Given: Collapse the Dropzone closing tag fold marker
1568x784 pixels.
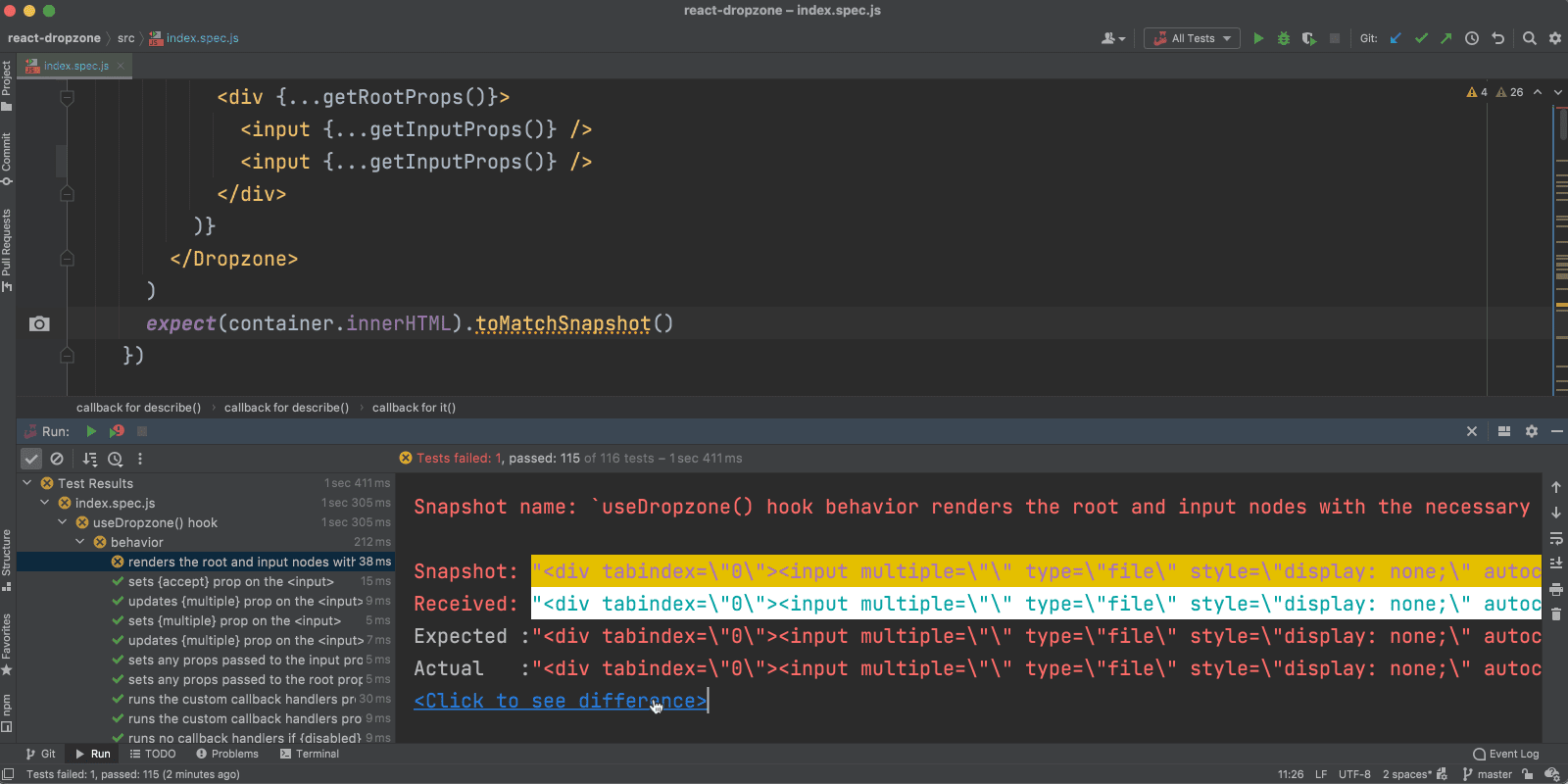Looking at the screenshot, I should (x=67, y=259).
